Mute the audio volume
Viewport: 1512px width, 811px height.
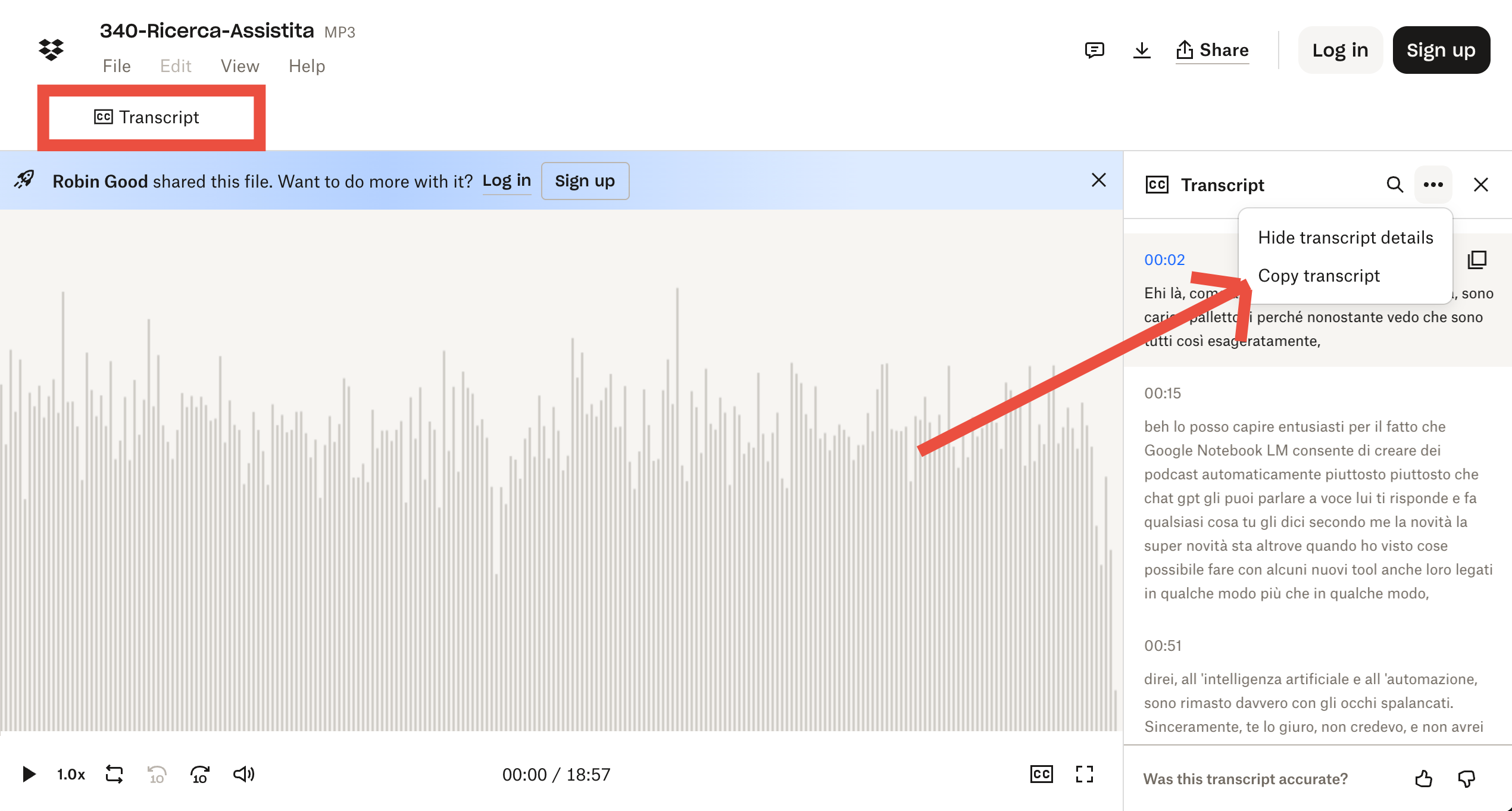pos(243,774)
